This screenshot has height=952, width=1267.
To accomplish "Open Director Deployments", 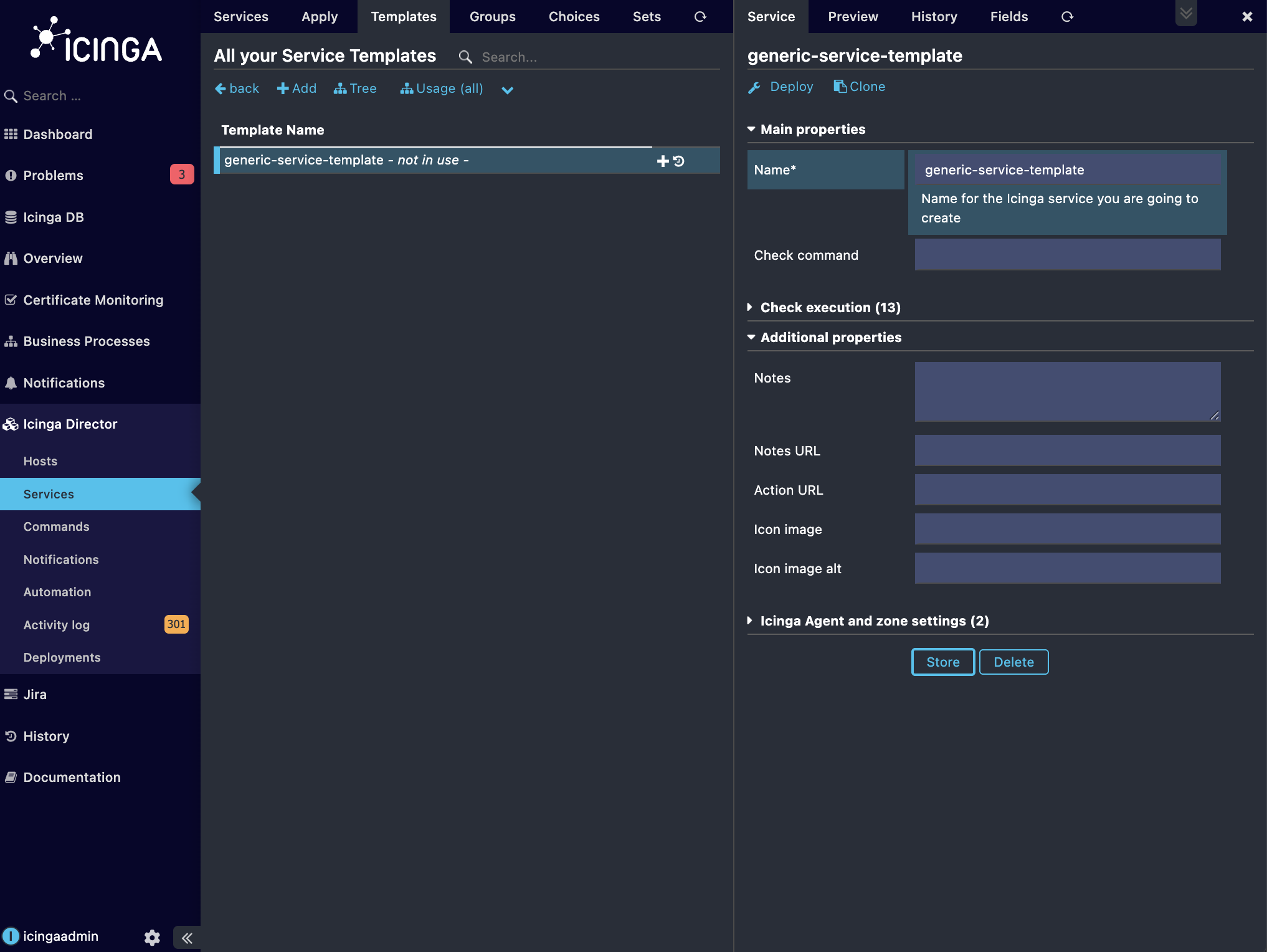I will point(62,657).
